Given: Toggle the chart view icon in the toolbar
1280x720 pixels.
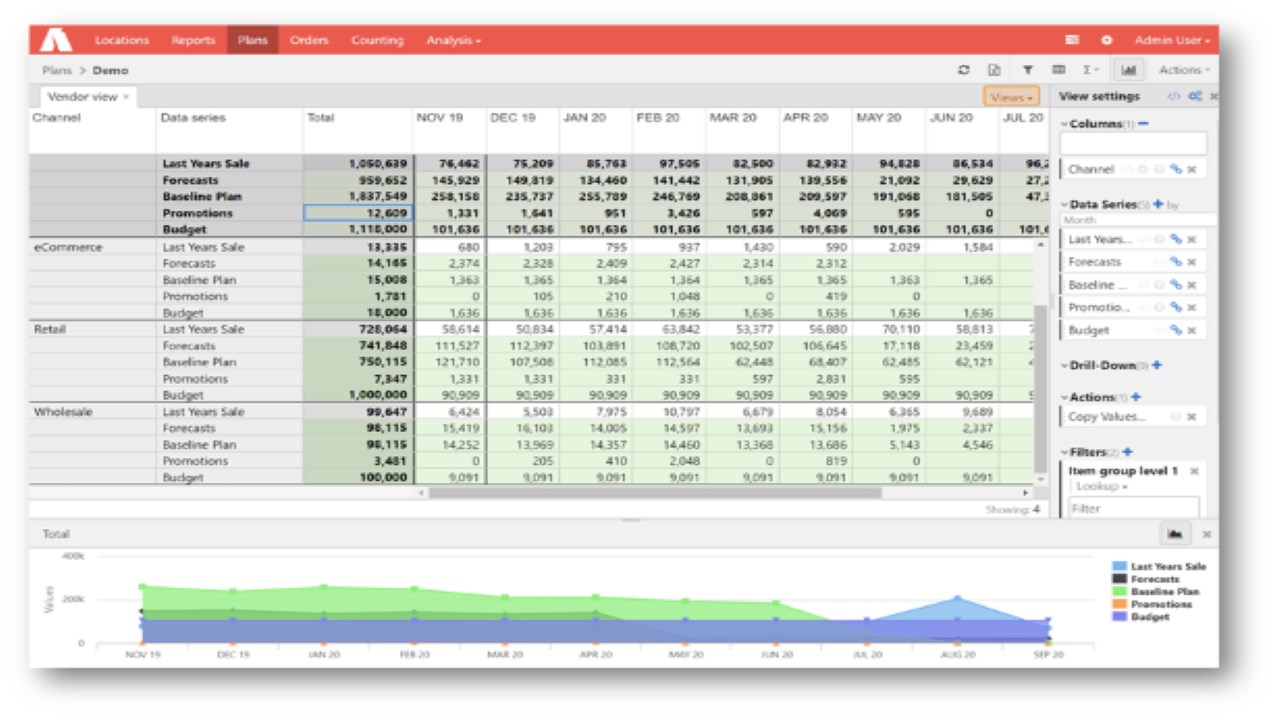Looking at the screenshot, I should pos(1128,70).
